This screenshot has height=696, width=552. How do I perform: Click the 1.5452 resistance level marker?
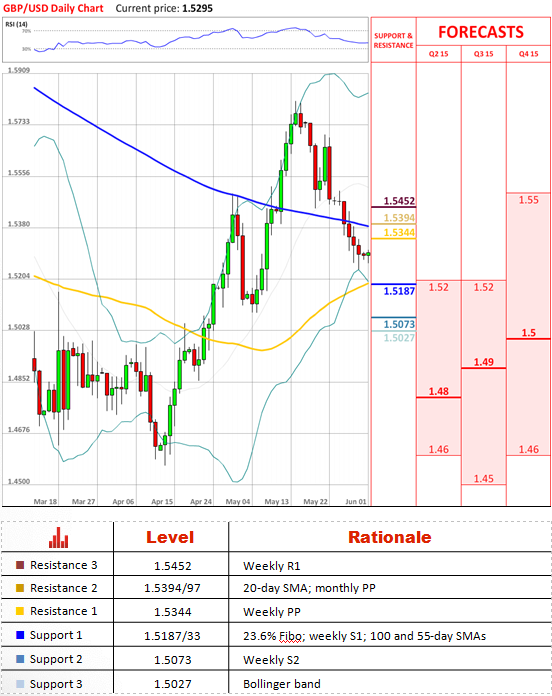click(x=399, y=201)
